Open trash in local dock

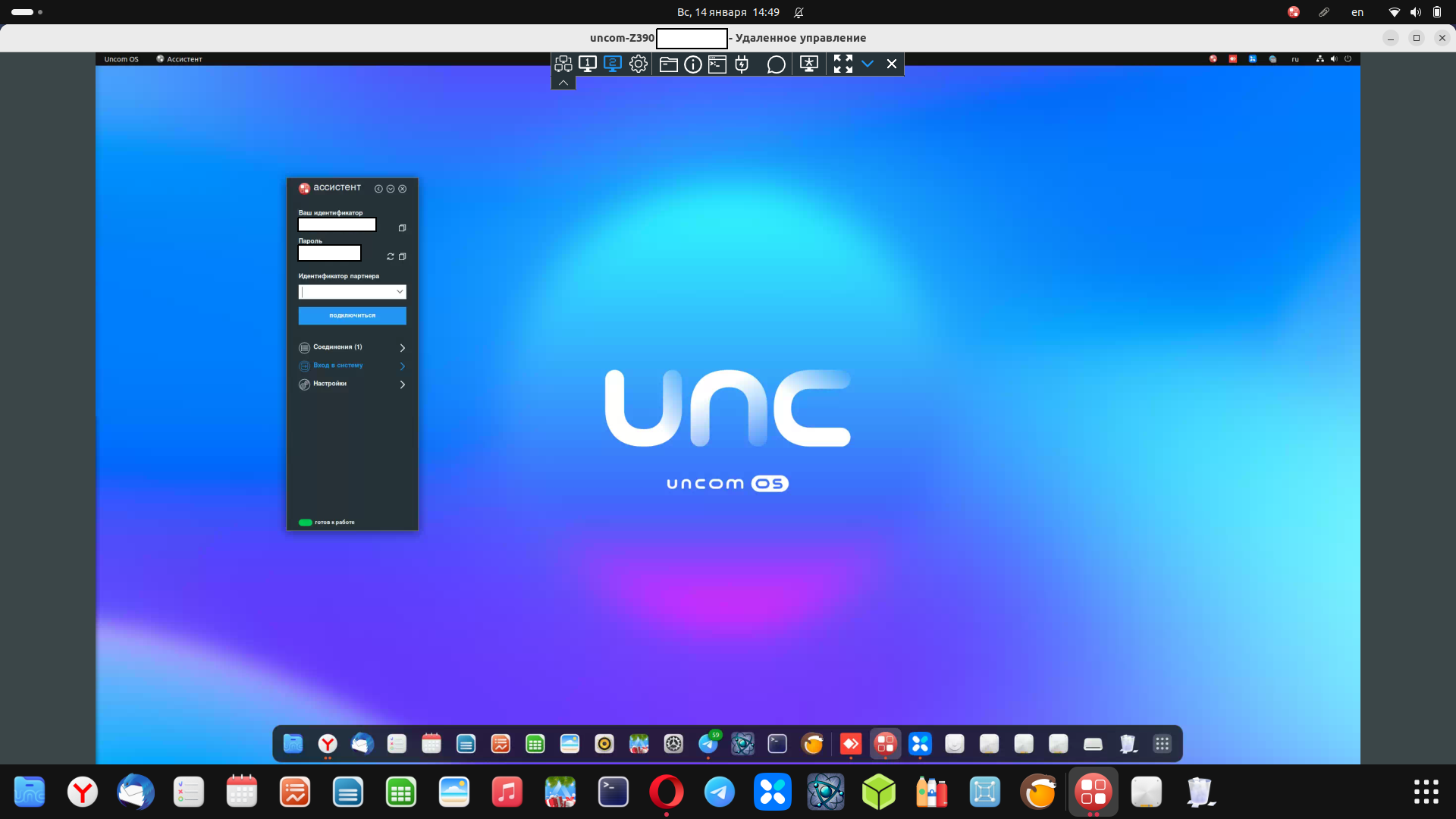click(1200, 792)
